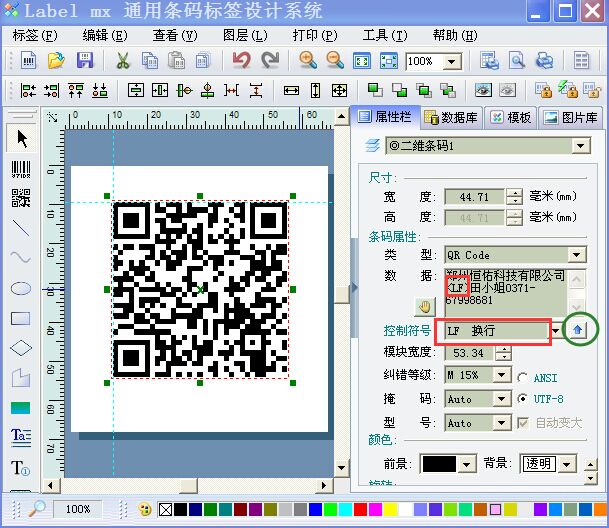Open the 编辑(E) menu
609x528 pixels.
105,36
